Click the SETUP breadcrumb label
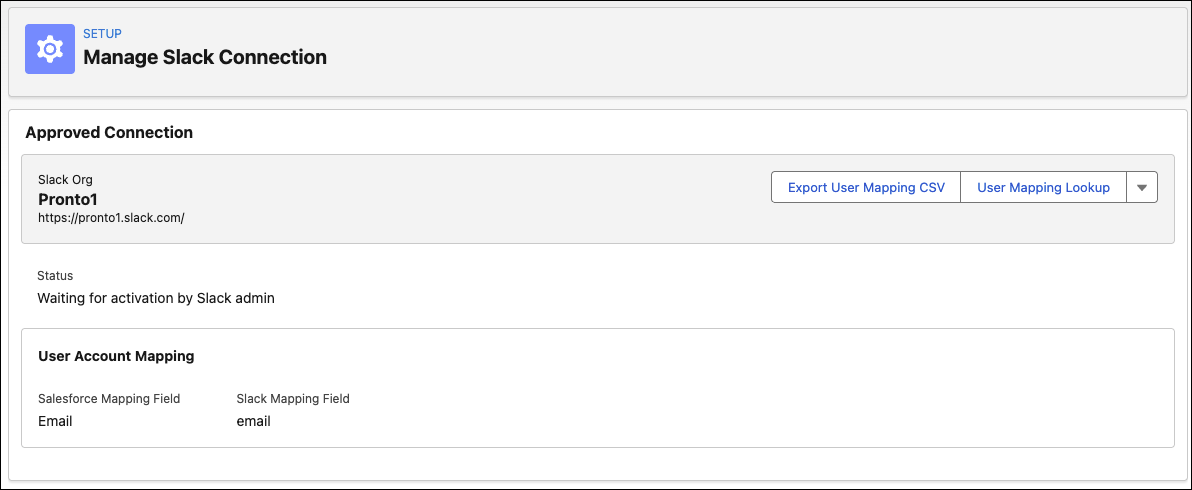 (x=102, y=34)
